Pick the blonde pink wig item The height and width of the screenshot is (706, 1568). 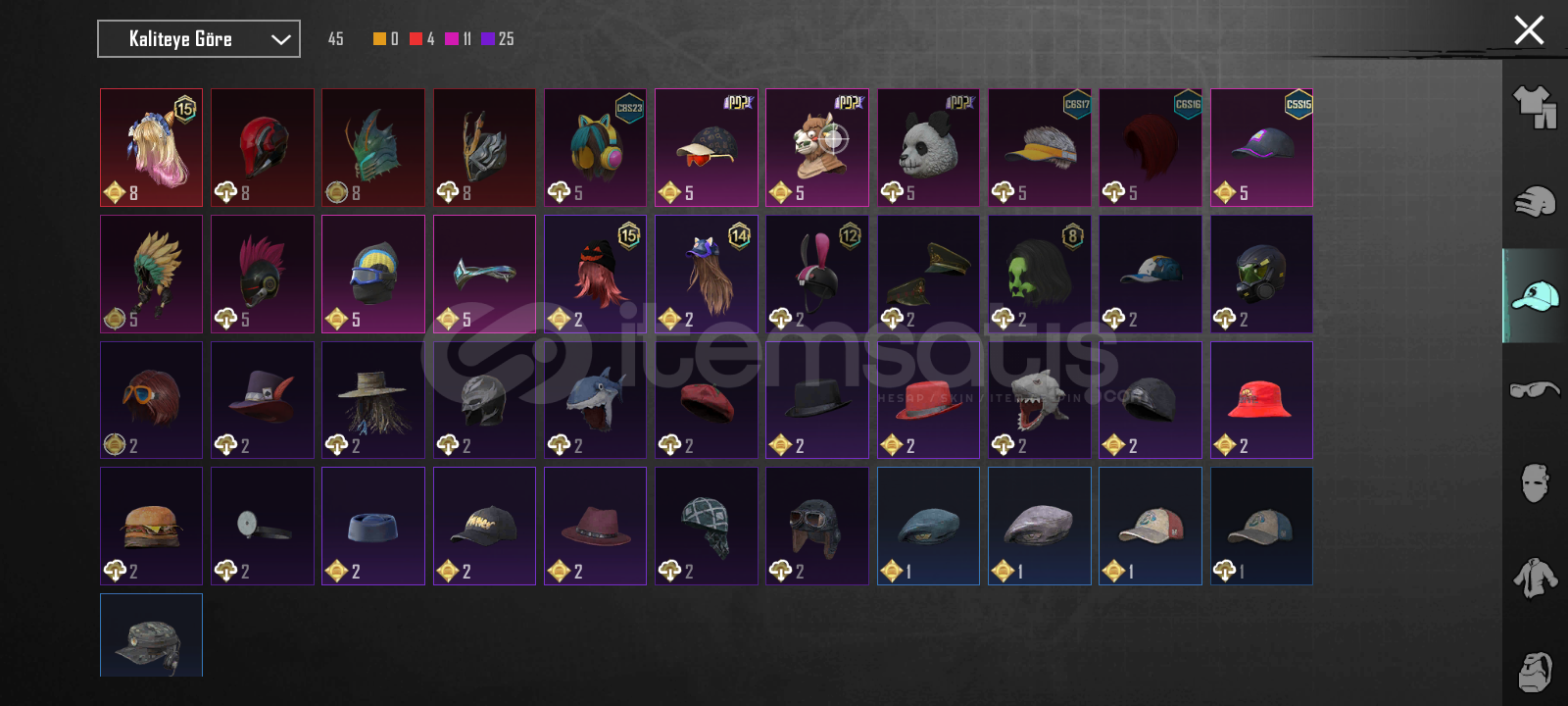tap(151, 148)
